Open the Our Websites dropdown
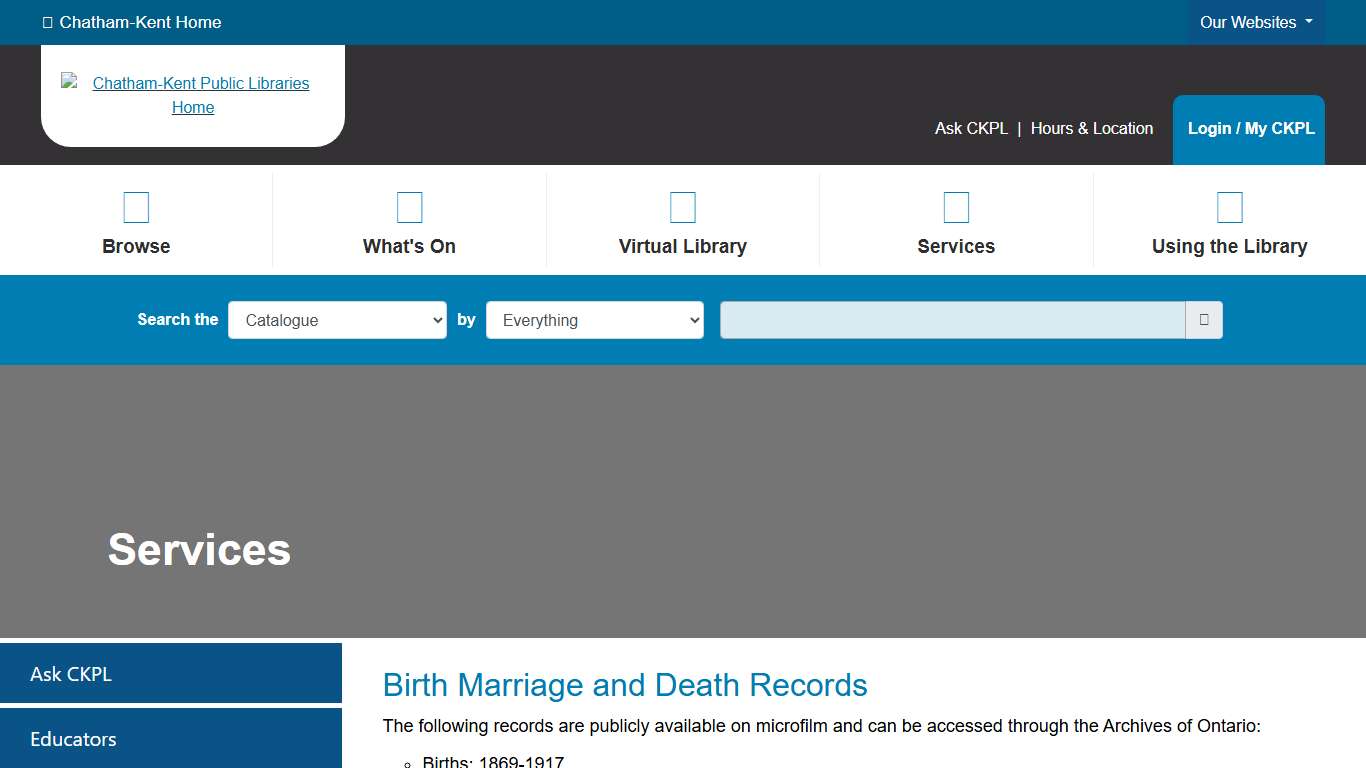The width and height of the screenshot is (1366, 768). point(1253,22)
